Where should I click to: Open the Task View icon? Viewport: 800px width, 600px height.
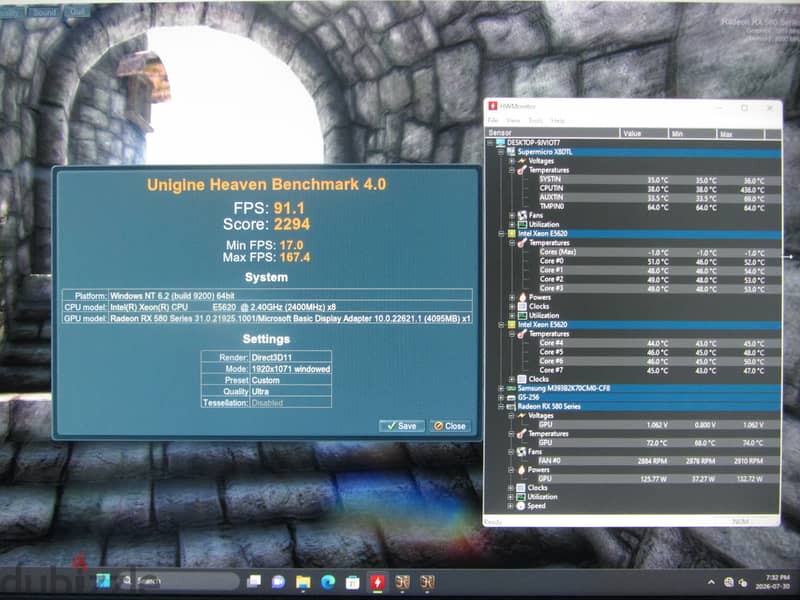(254, 582)
